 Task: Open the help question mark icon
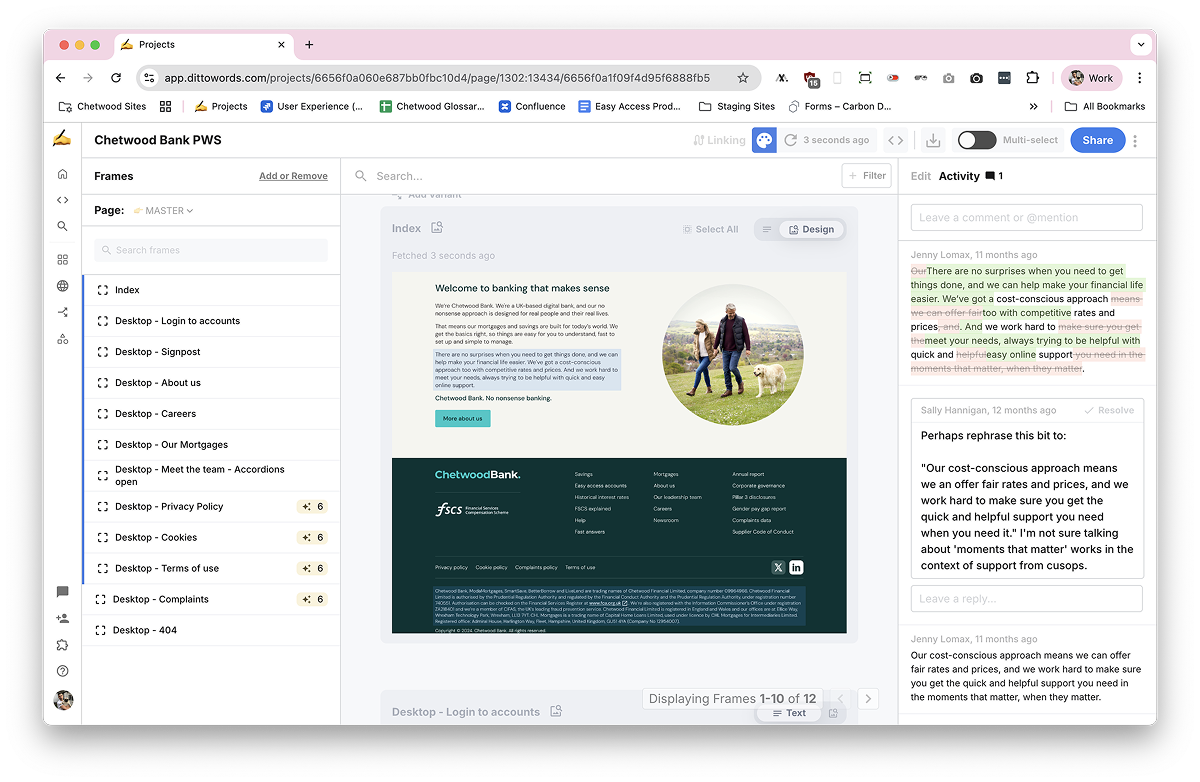[x=63, y=672]
